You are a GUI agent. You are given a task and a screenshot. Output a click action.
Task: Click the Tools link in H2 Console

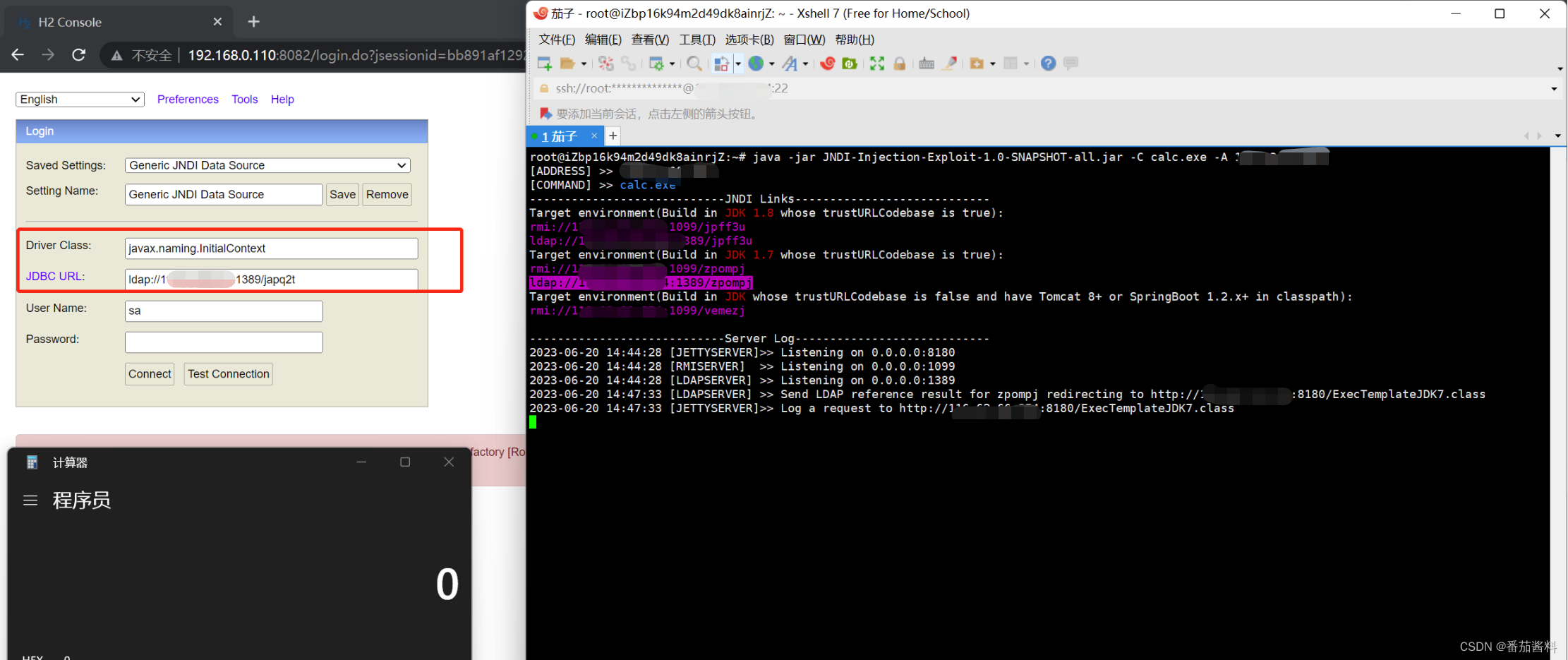click(245, 100)
